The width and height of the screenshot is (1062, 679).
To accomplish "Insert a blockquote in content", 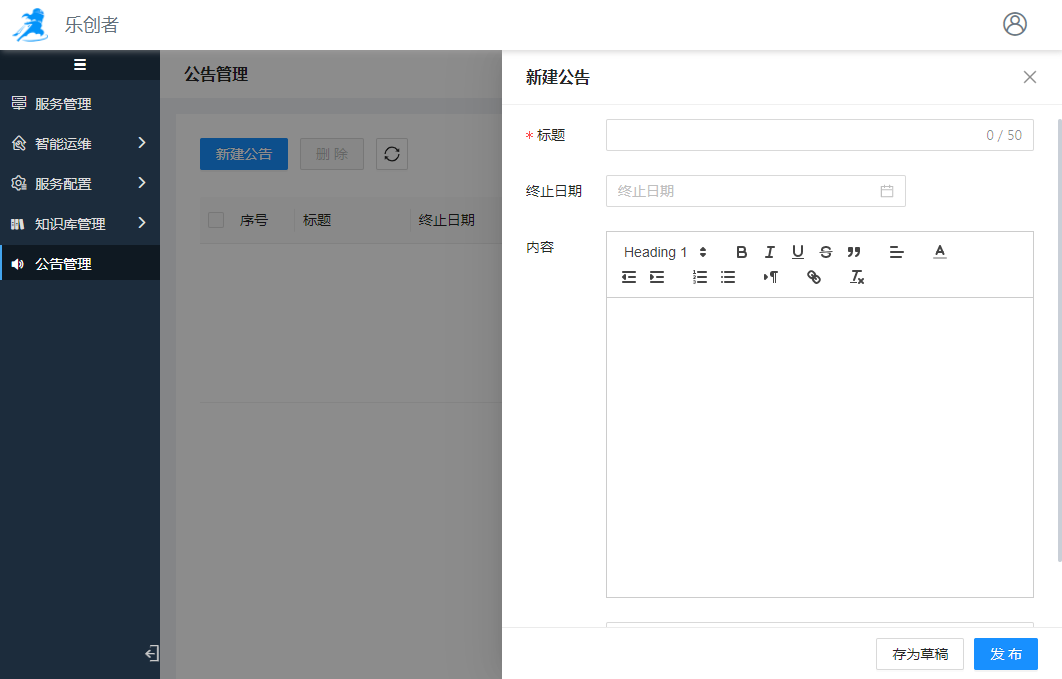I will coord(853,252).
